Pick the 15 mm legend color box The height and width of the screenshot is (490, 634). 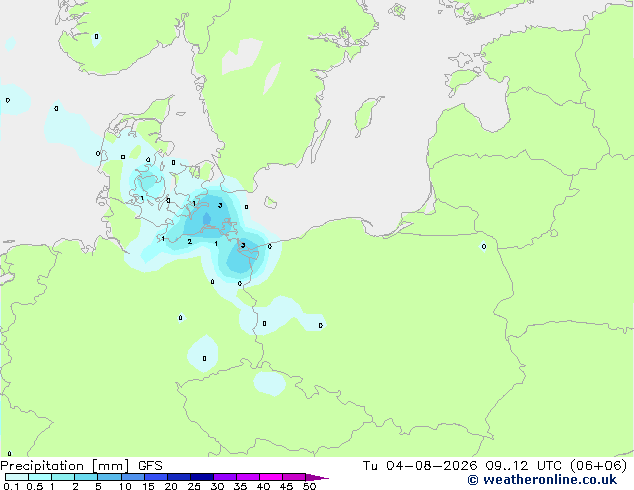[155, 477]
